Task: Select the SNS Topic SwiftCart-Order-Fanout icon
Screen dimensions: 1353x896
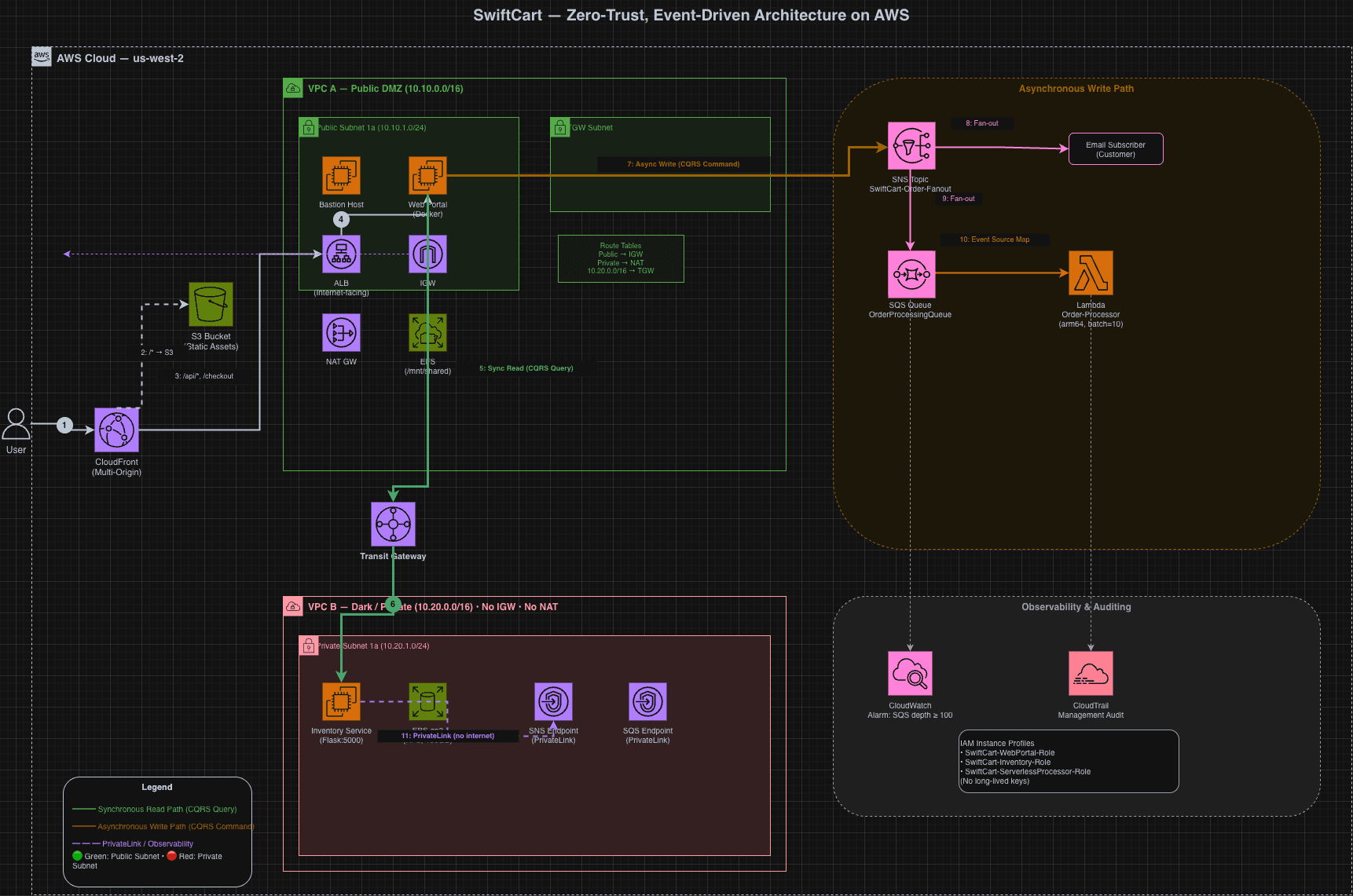Action: click(x=911, y=146)
